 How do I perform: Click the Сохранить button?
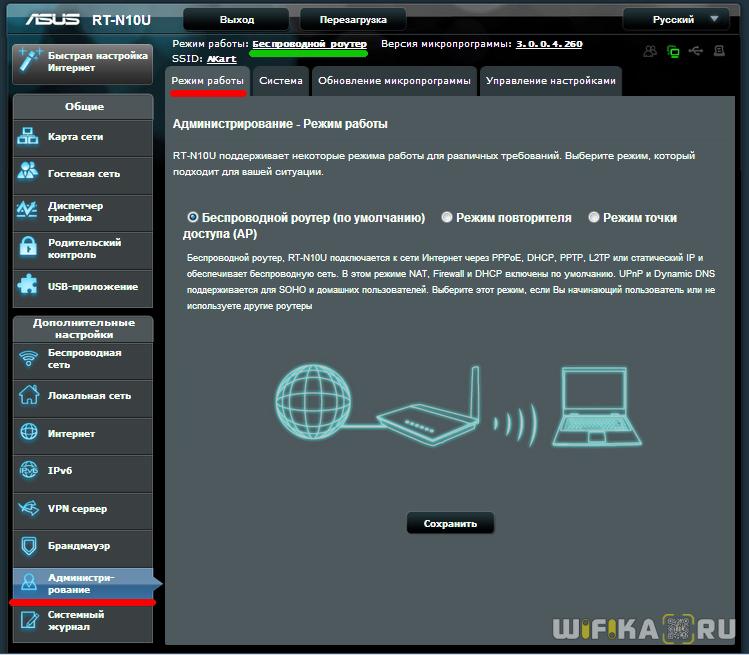(450, 524)
